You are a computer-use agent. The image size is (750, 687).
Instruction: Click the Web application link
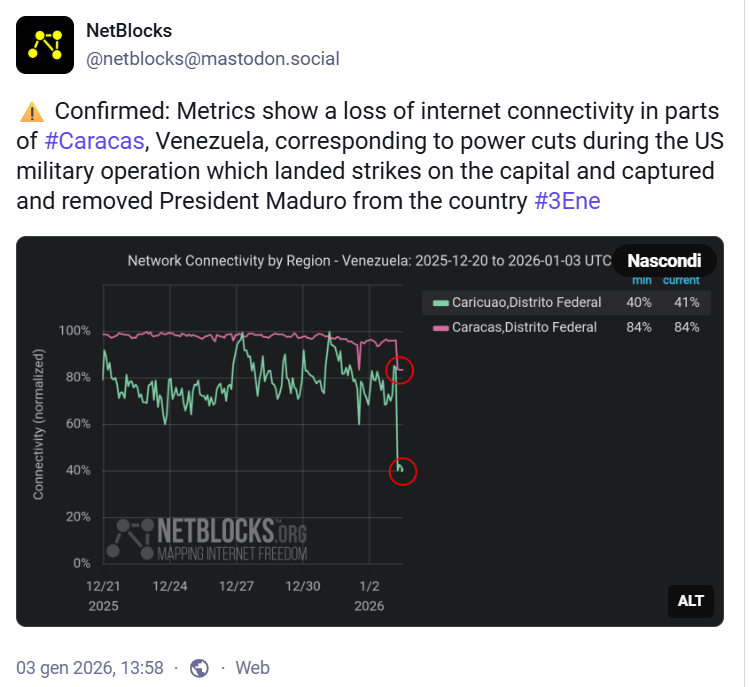pos(252,667)
